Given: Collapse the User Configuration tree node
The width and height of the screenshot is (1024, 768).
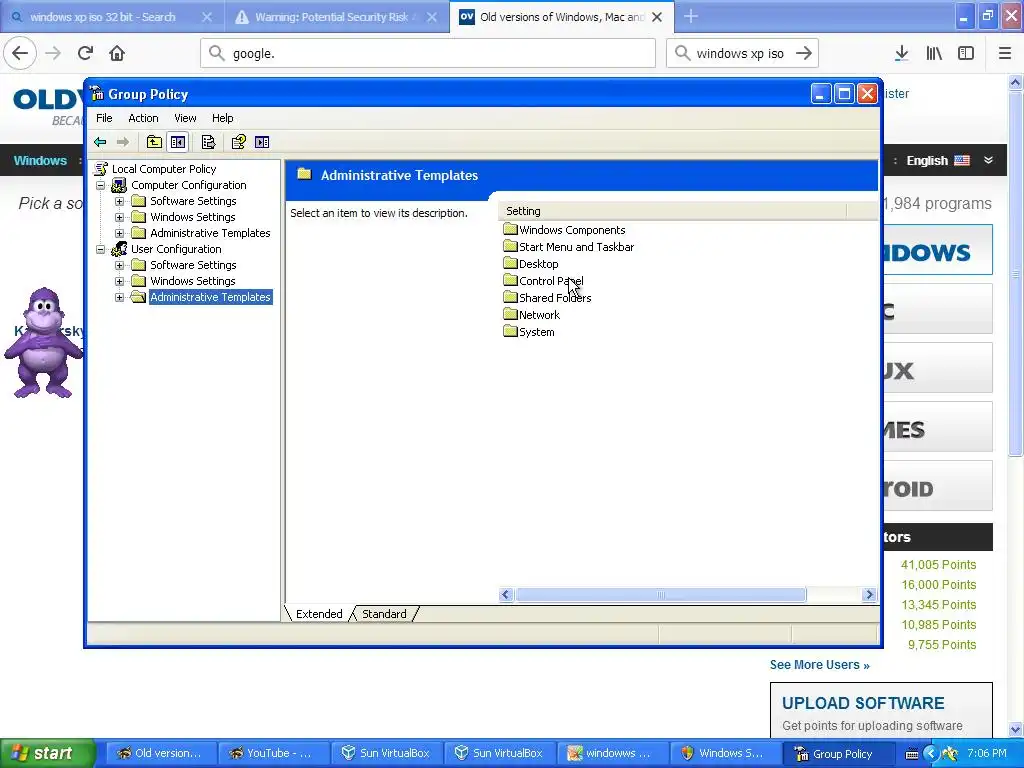Looking at the screenshot, I should click(x=101, y=249).
